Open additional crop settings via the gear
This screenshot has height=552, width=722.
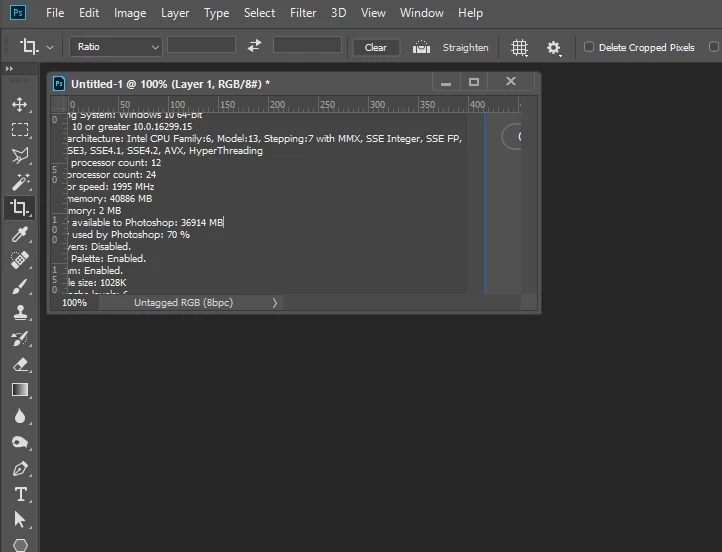pyautogui.click(x=553, y=47)
